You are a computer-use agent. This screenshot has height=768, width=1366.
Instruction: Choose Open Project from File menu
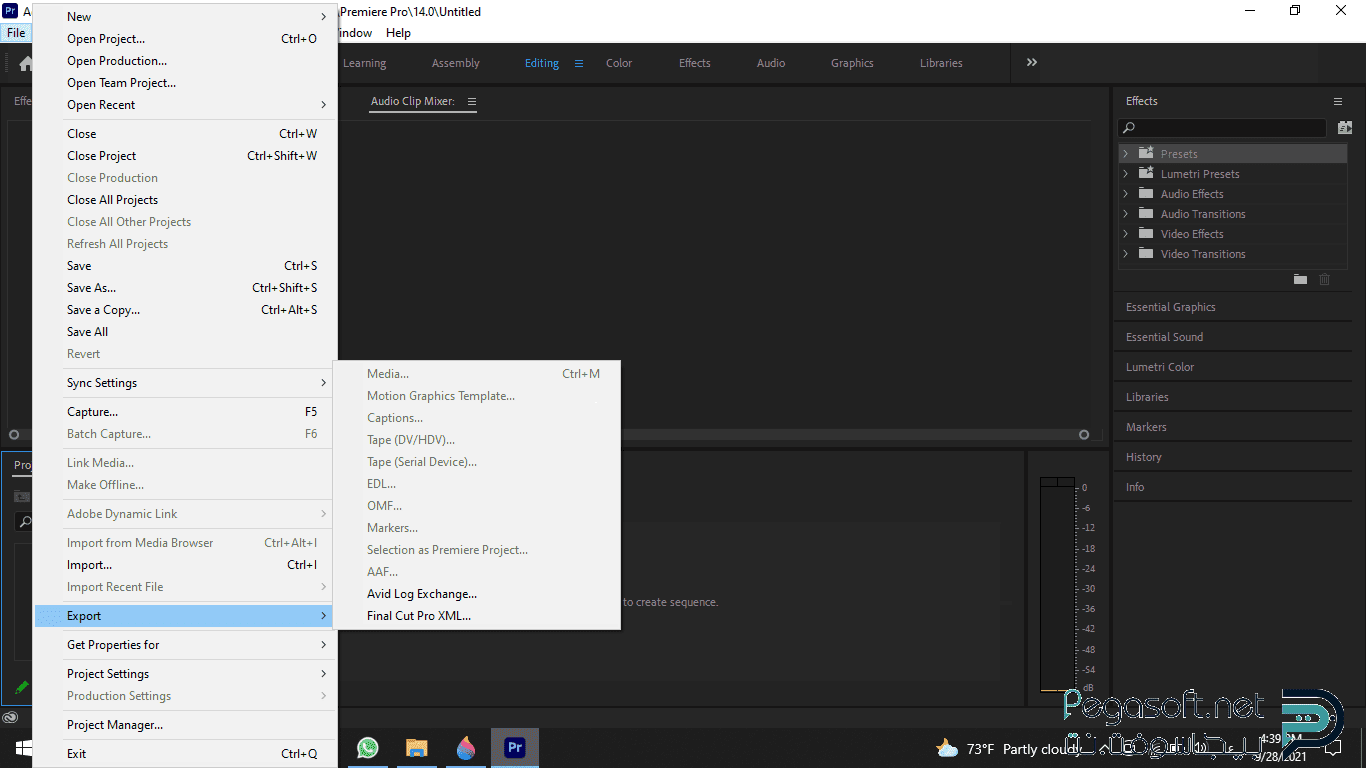point(185,39)
